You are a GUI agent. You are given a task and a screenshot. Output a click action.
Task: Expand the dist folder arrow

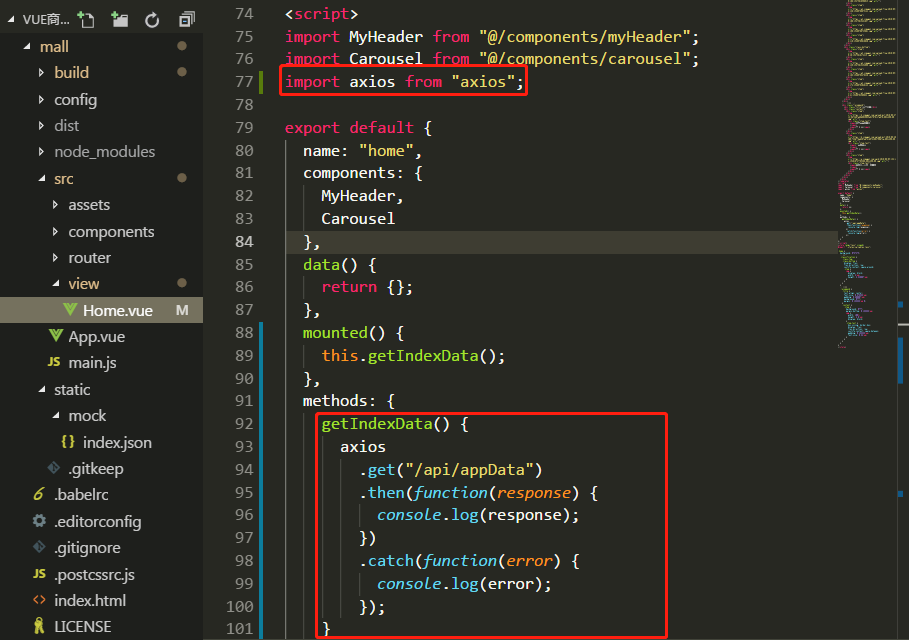(41, 125)
